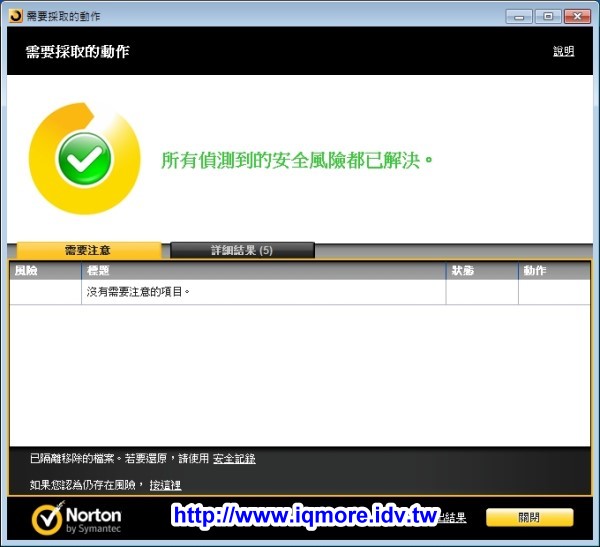This screenshot has height=547, width=600.
Task: Click the 標題 column header
Action: [264, 271]
